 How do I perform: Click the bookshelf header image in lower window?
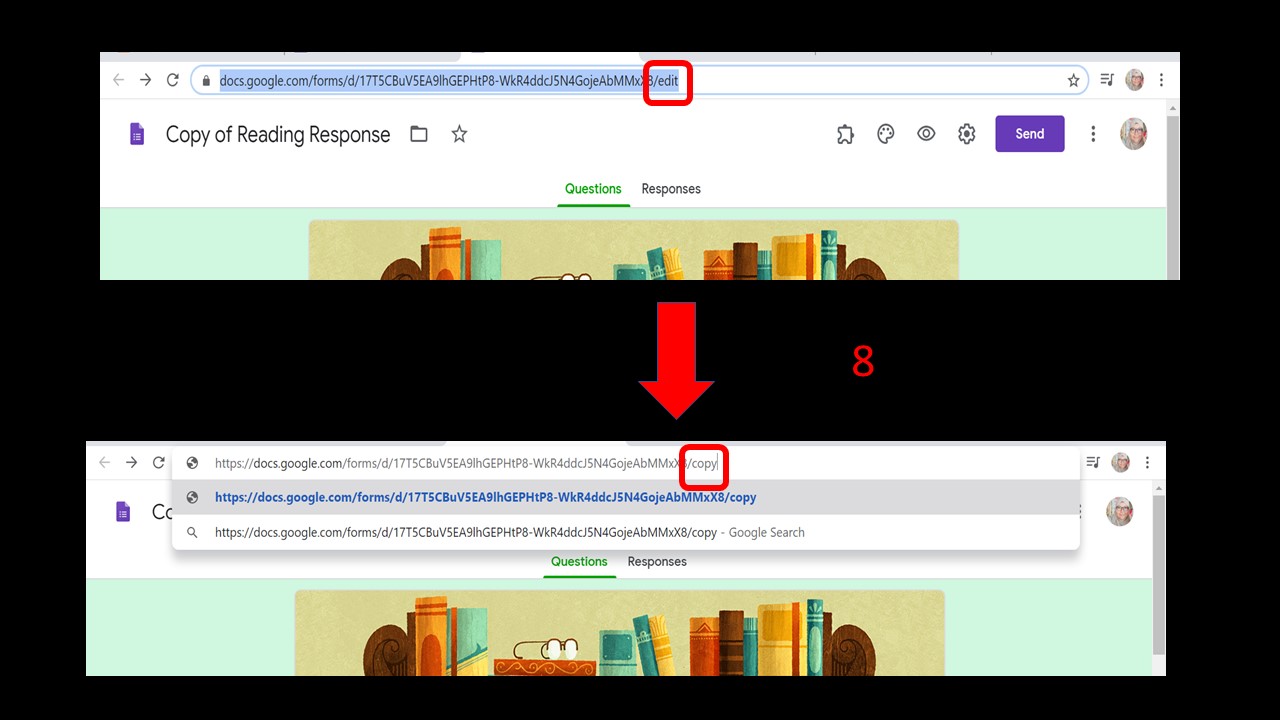tap(620, 633)
